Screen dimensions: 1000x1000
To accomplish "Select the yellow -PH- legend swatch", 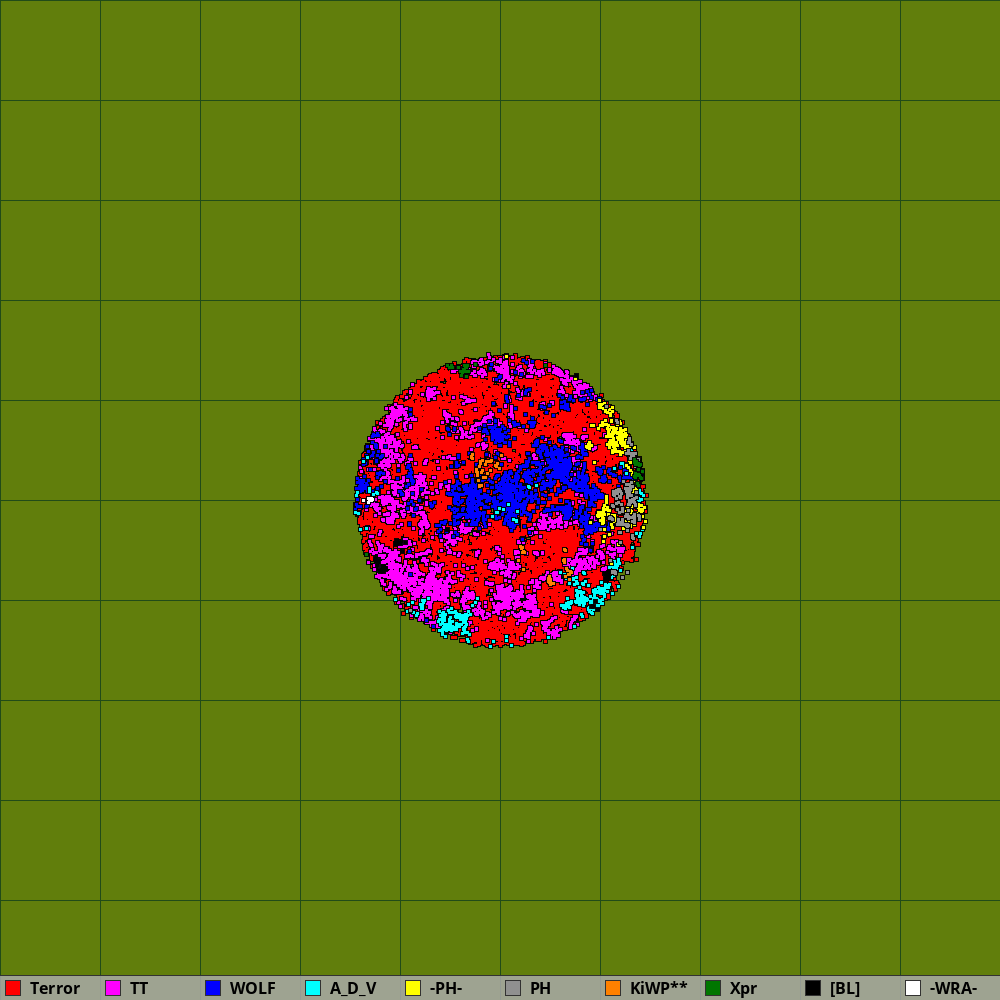I will coord(413,988).
